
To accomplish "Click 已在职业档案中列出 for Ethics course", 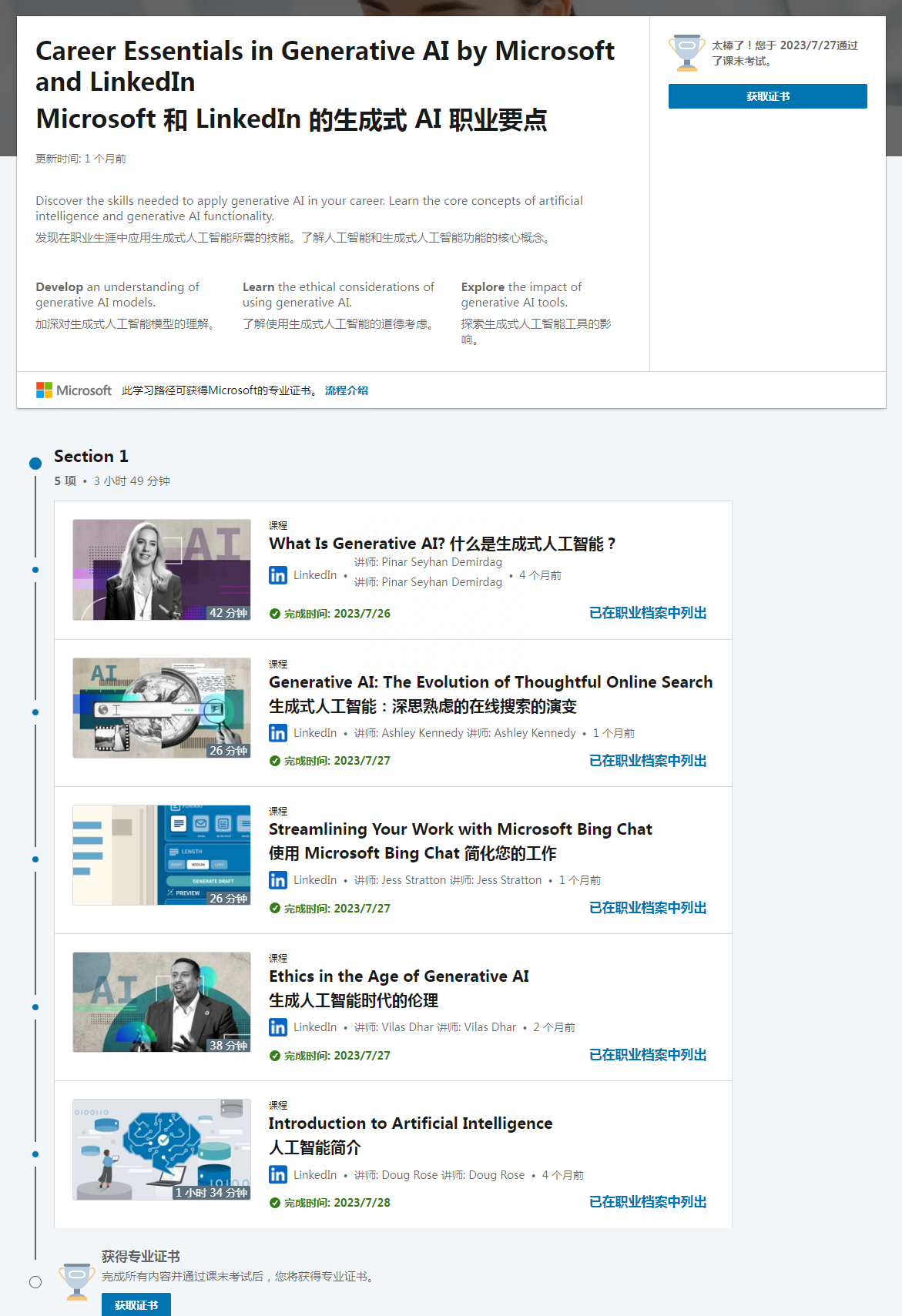I will click(x=648, y=1055).
